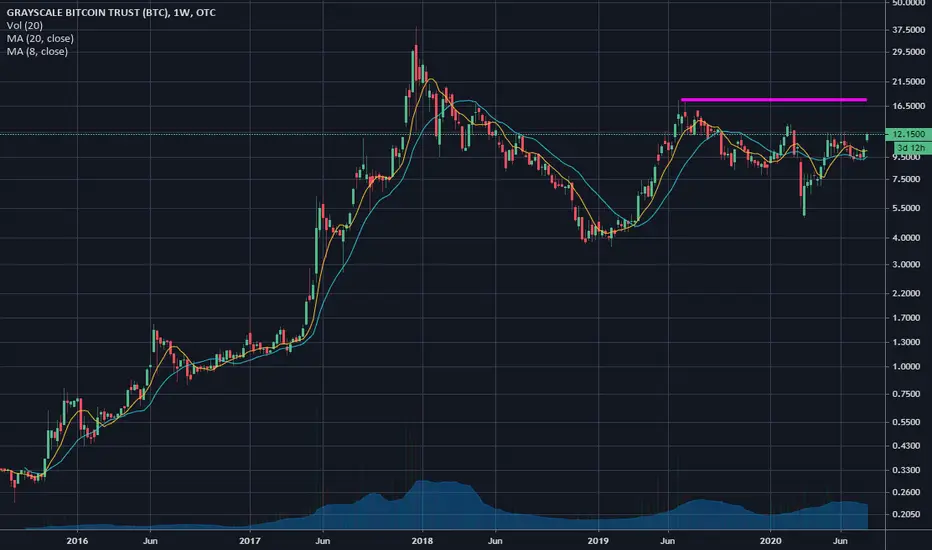Screen dimensions: 932x550
Task: Click the 2019 time axis label
Action: (x=598, y=540)
